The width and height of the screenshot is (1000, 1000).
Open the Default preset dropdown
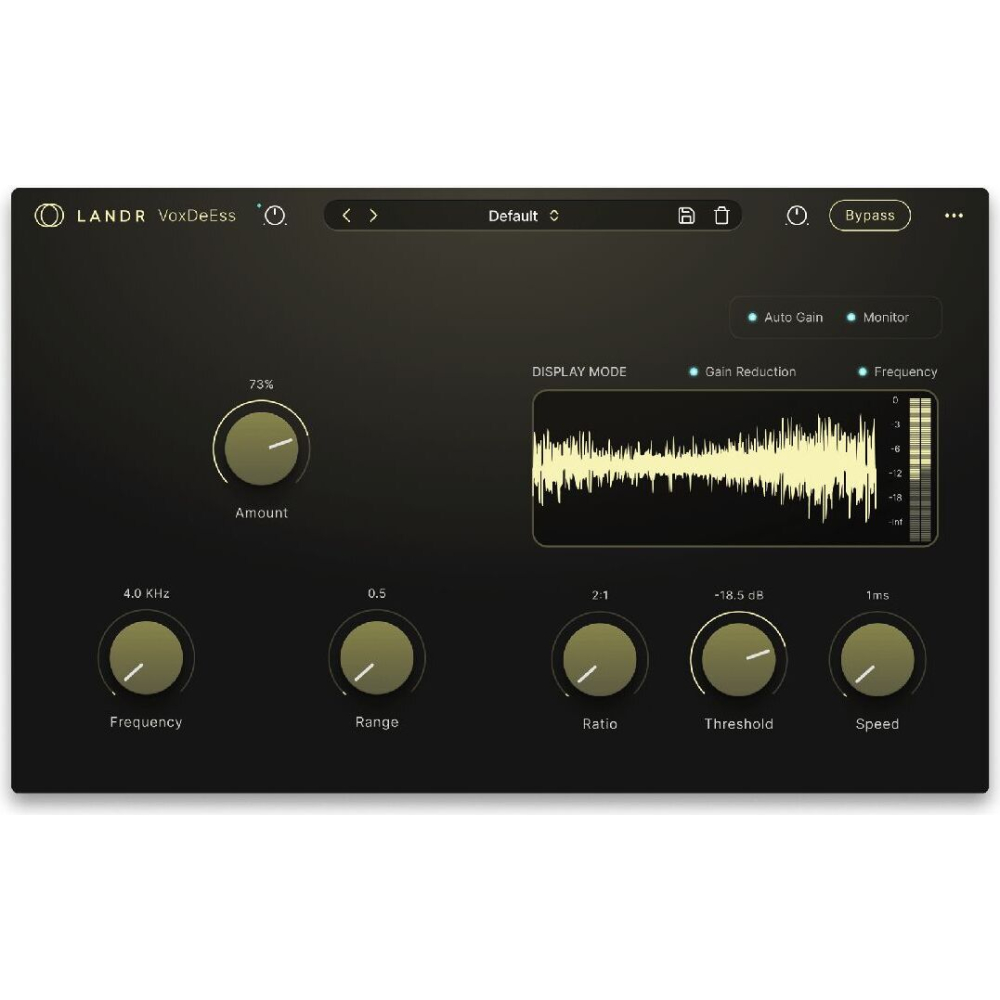(523, 216)
